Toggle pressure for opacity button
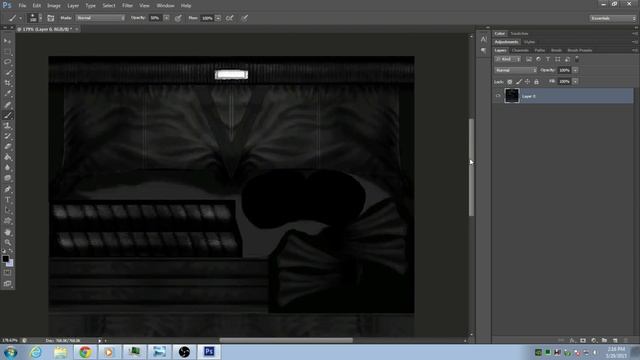 click(x=178, y=18)
